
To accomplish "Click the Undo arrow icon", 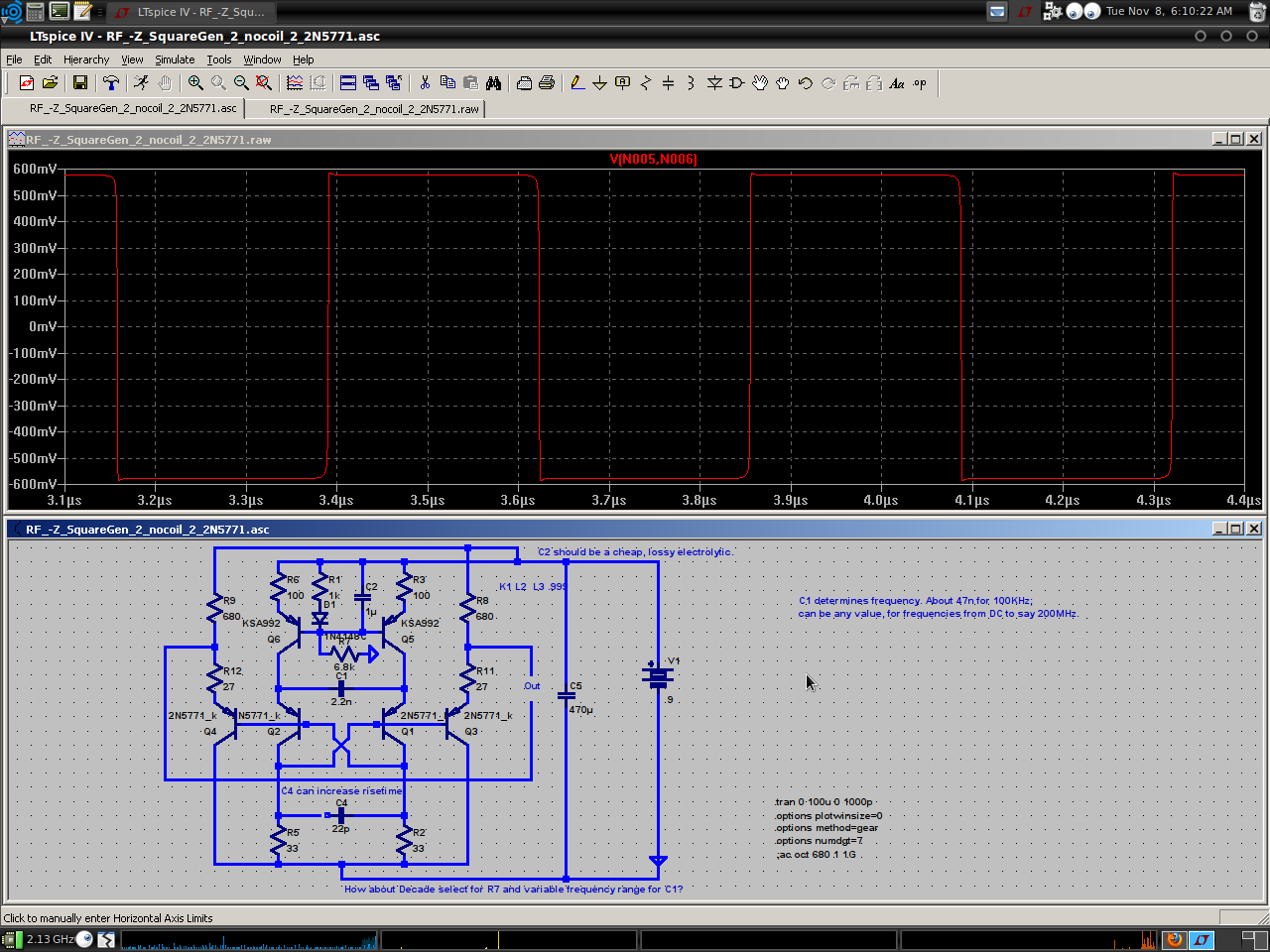I will (806, 83).
